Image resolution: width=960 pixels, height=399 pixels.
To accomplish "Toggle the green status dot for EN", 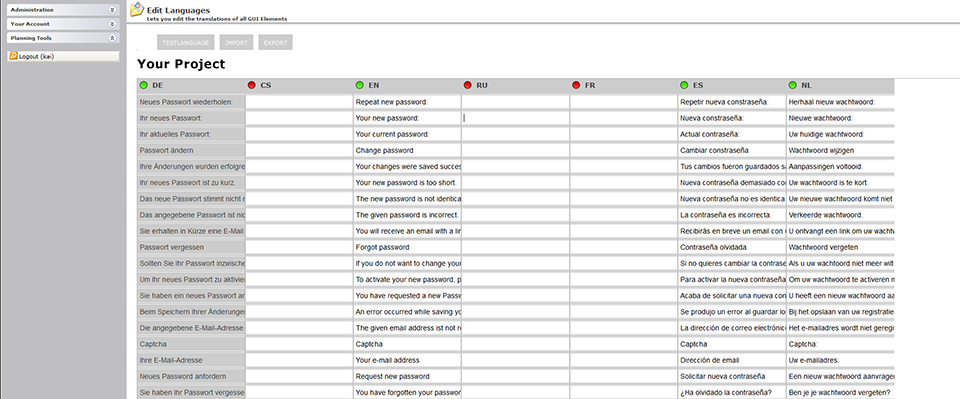I will tap(359, 85).
